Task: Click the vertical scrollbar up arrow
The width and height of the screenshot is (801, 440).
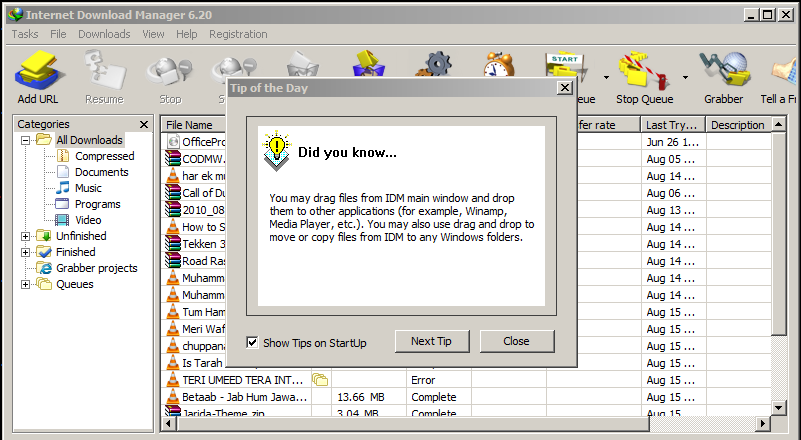Action: click(779, 124)
